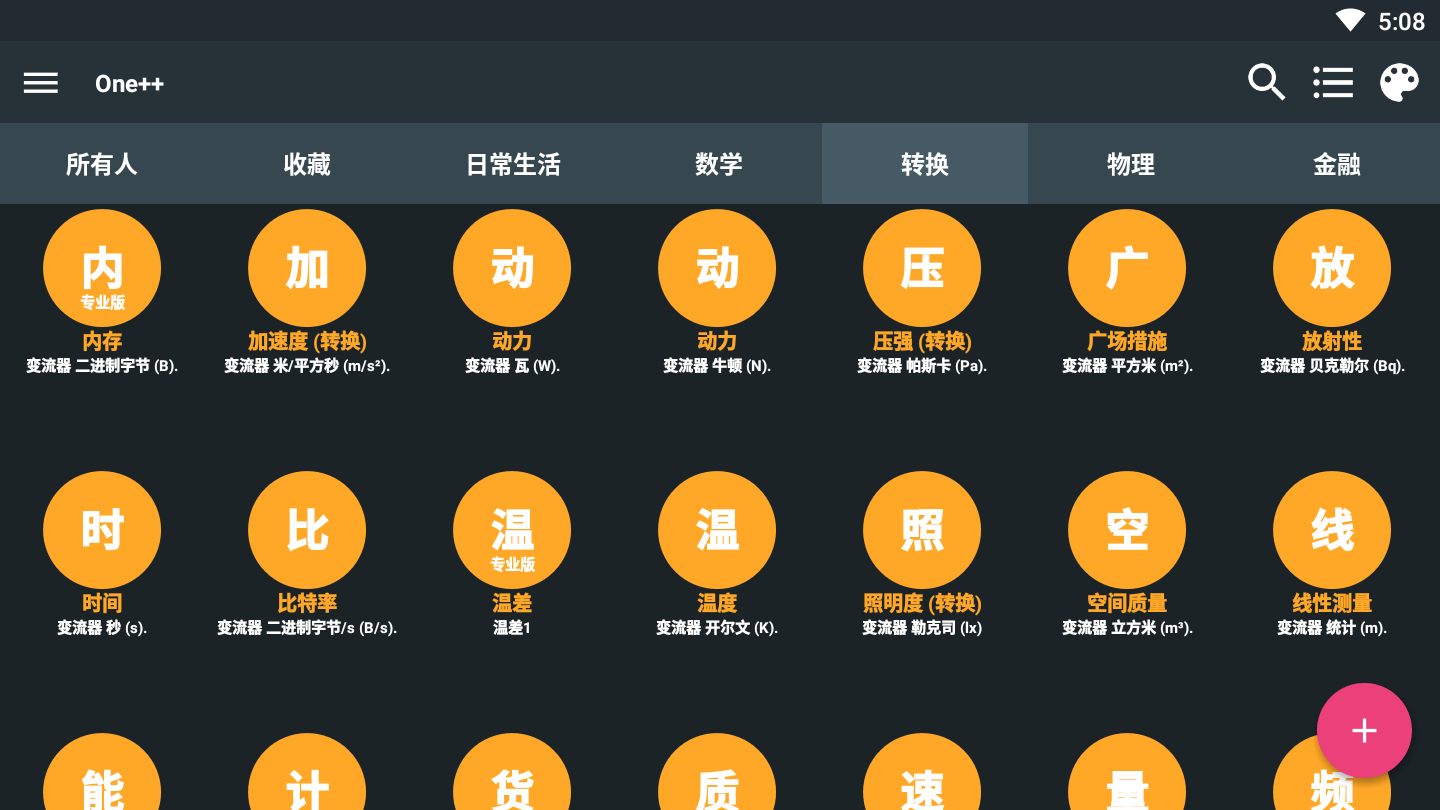The width and height of the screenshot is (1440, 810).
Task: Open the color palette theme icon
Action: click(1399, 82)
